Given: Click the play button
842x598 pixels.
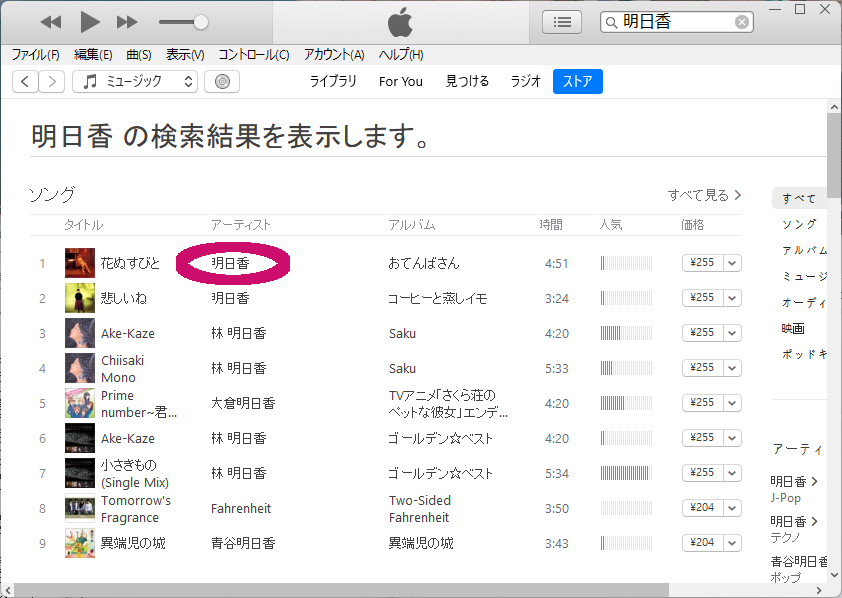Looking at the screenshot, I should (90, 22).
